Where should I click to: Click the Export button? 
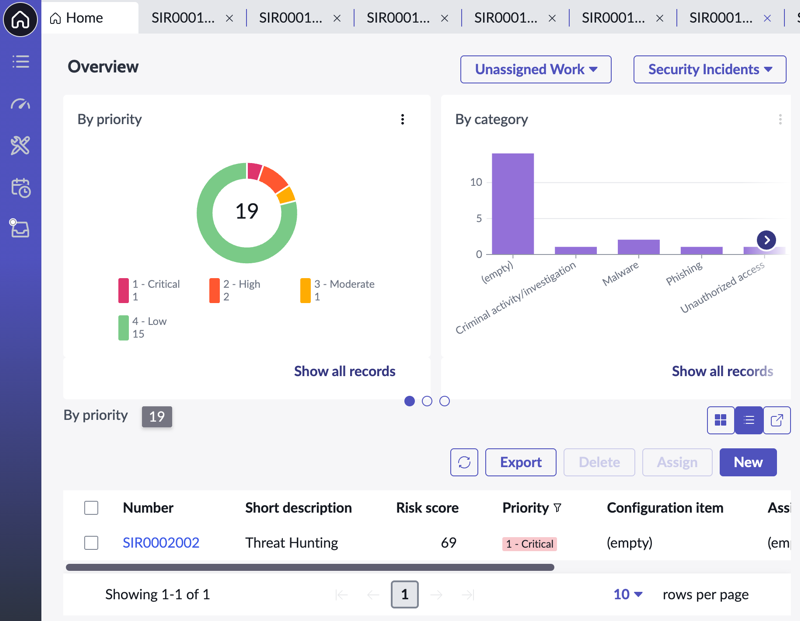point(520,462)
